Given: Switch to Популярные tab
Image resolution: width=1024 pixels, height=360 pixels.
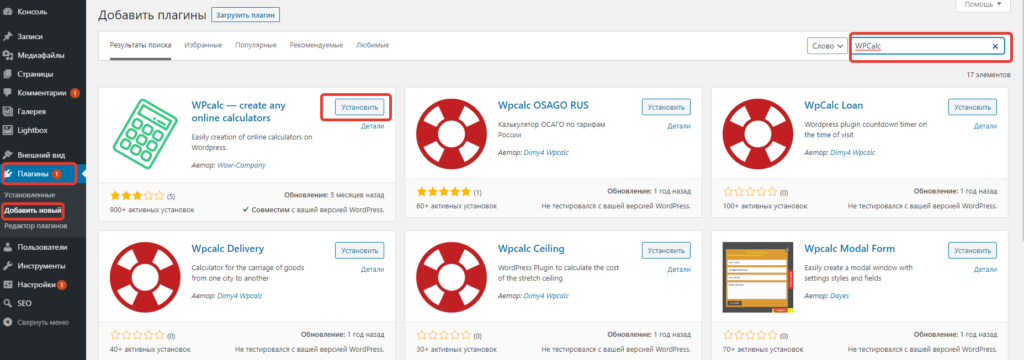Looking at the screenshot, I should point(257,46).
